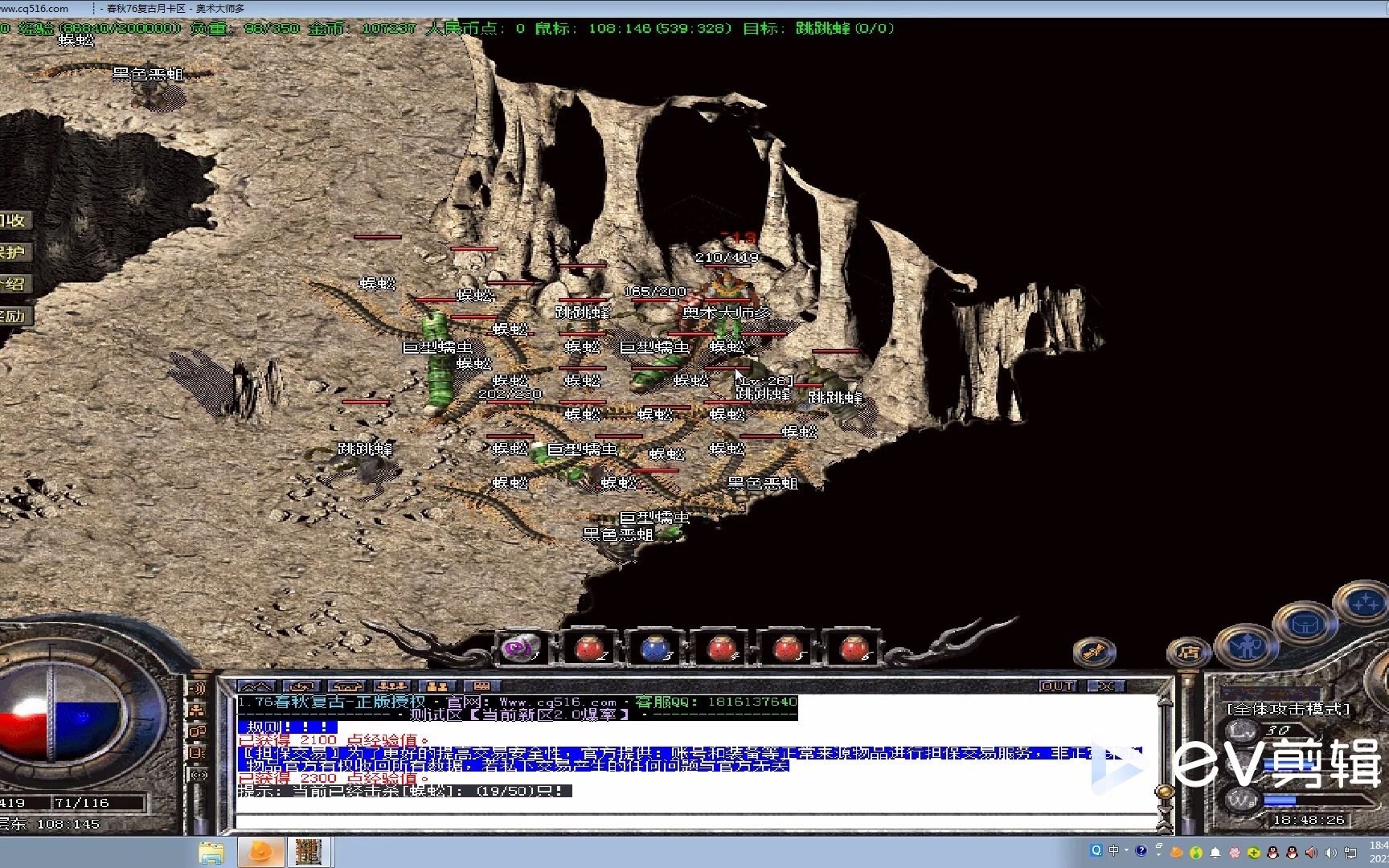Open the 介绍 side menu button
Image resolution: width=1389 pixels, height=868 pixels.
coord(14,285)
